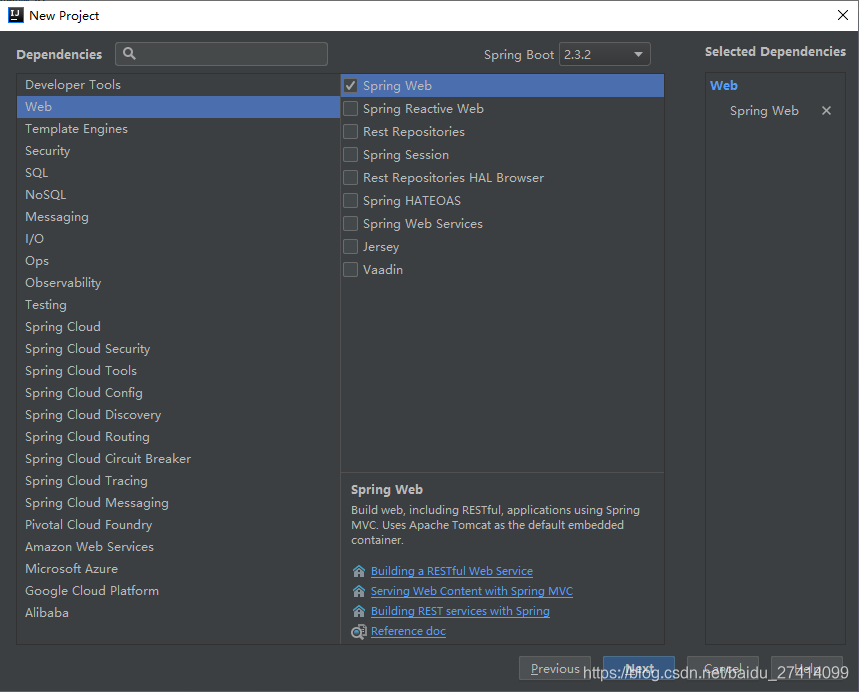Open the Reference doc link
This screenshot has width=859, height=692.
tap(408, 631)
